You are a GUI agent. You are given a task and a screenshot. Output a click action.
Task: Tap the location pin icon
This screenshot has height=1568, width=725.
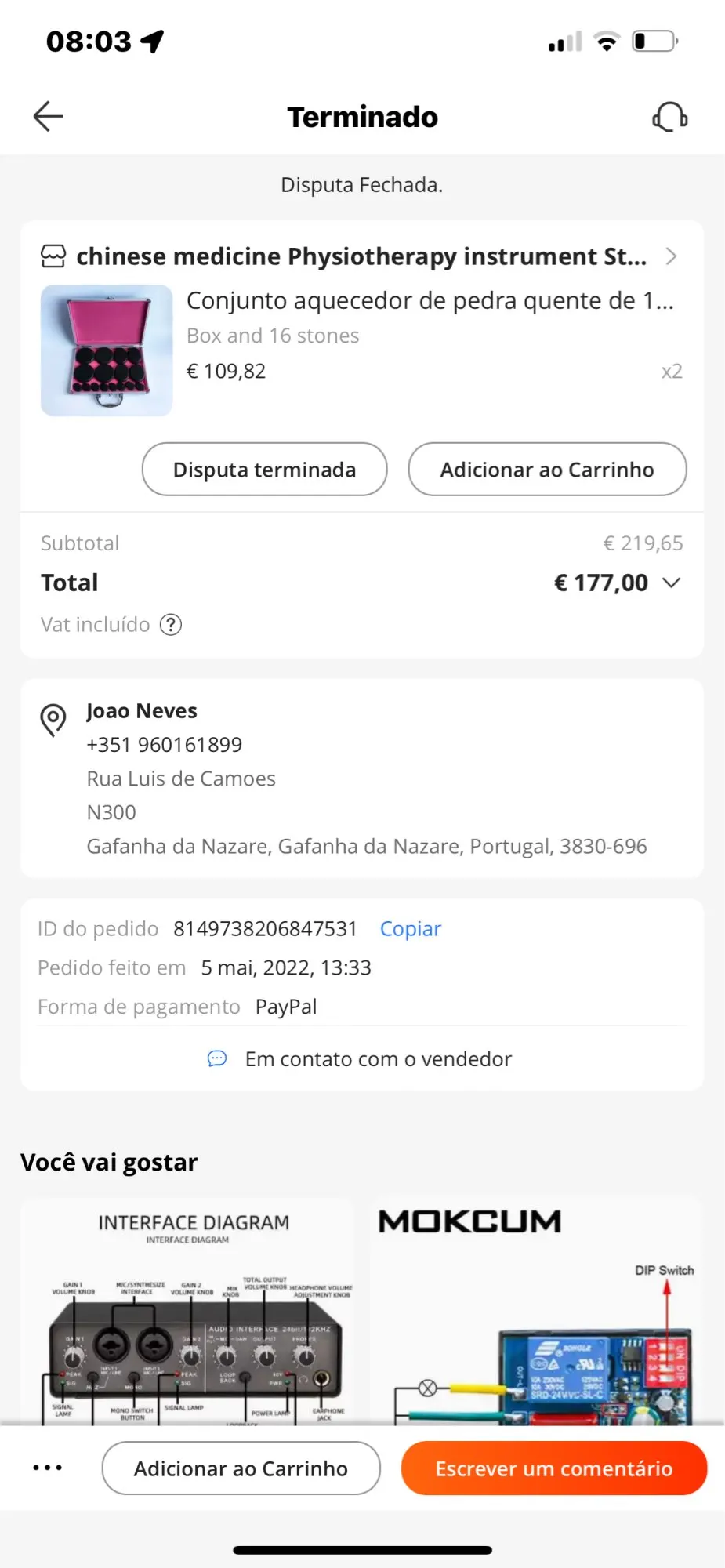[53, 720]
